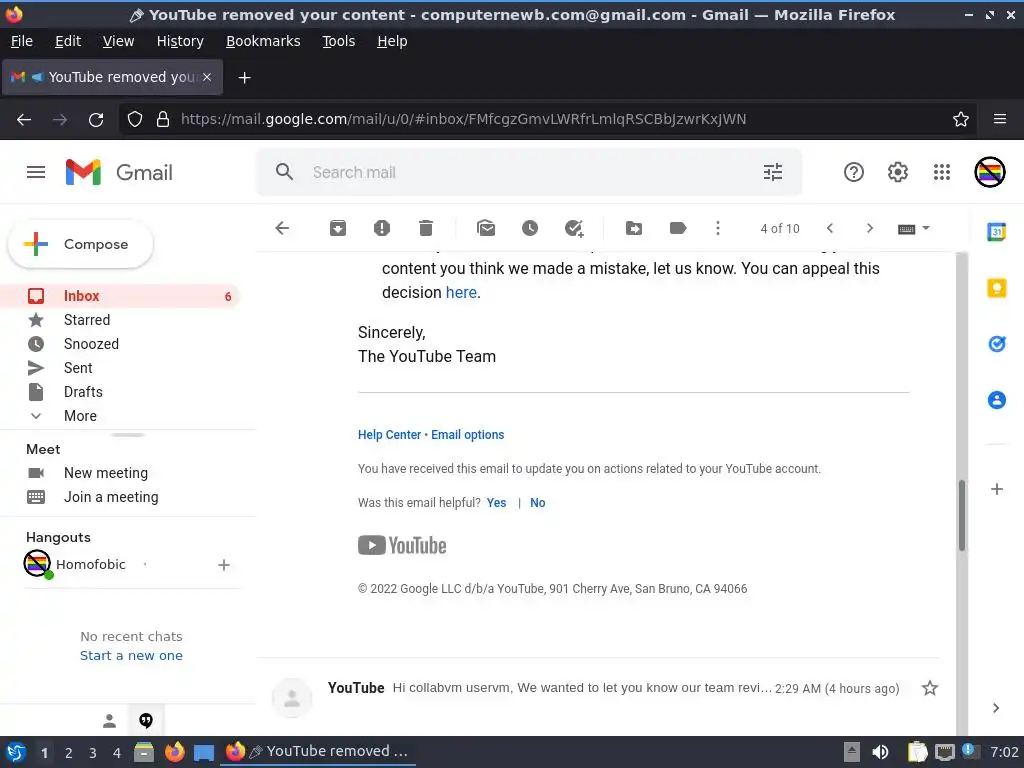1024x768 pixels.
Task: Open Google account avatar
Action: click(x=990, y=172)
